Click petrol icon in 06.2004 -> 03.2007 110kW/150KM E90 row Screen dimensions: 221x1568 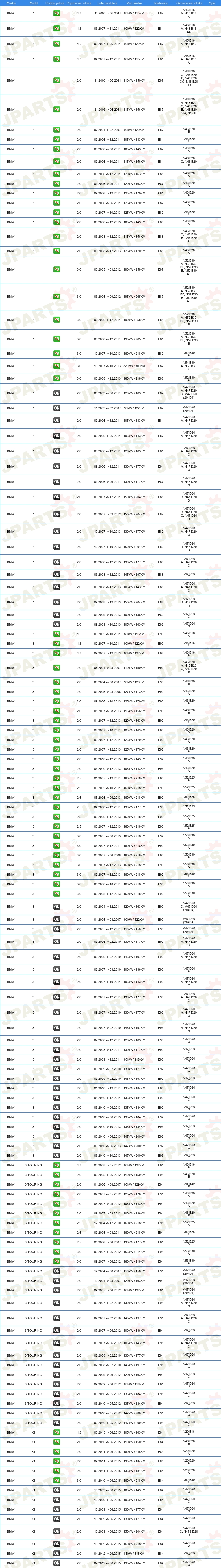click(x=57, y=668)
